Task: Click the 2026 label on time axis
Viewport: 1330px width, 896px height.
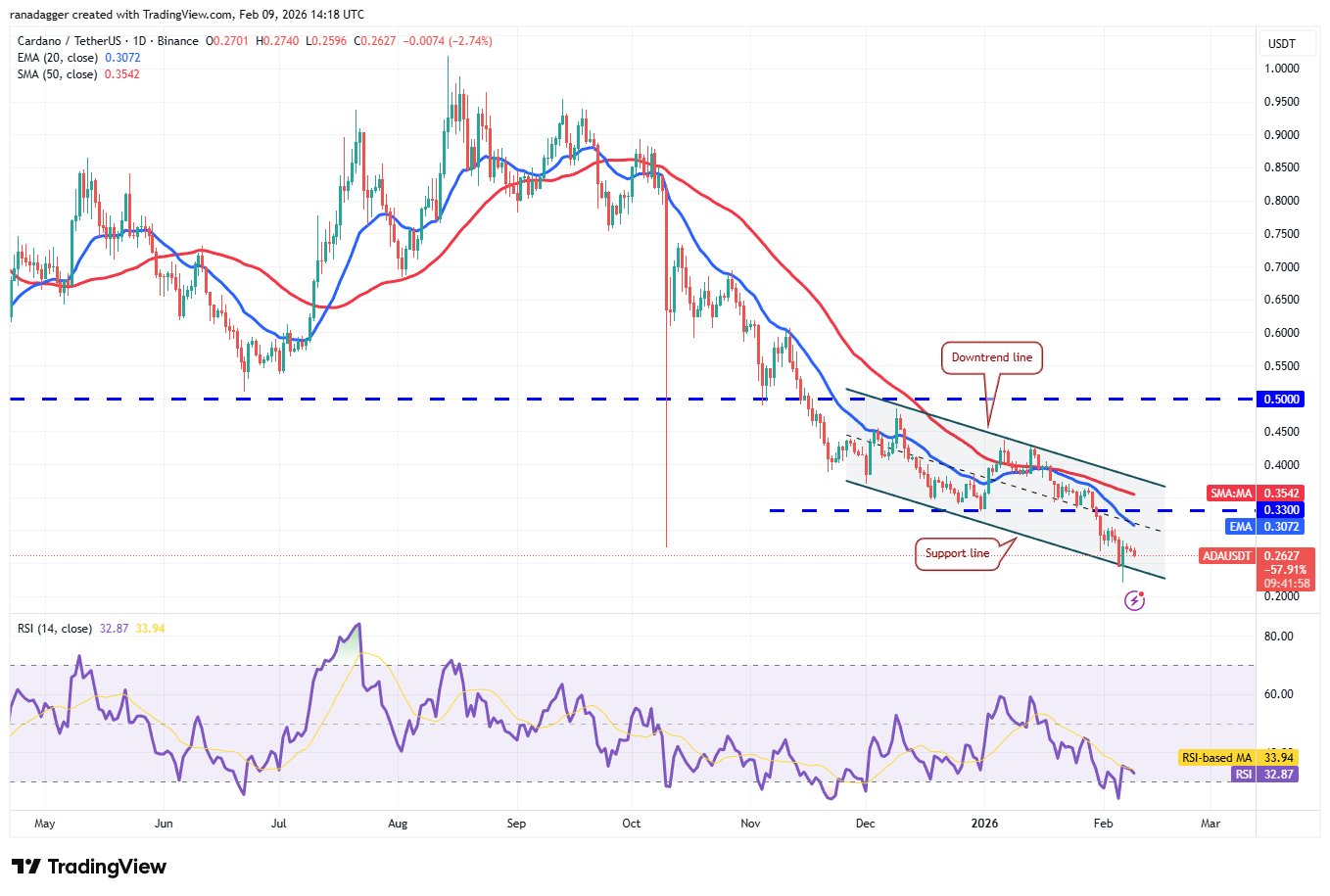Action: tap(984, 824)
